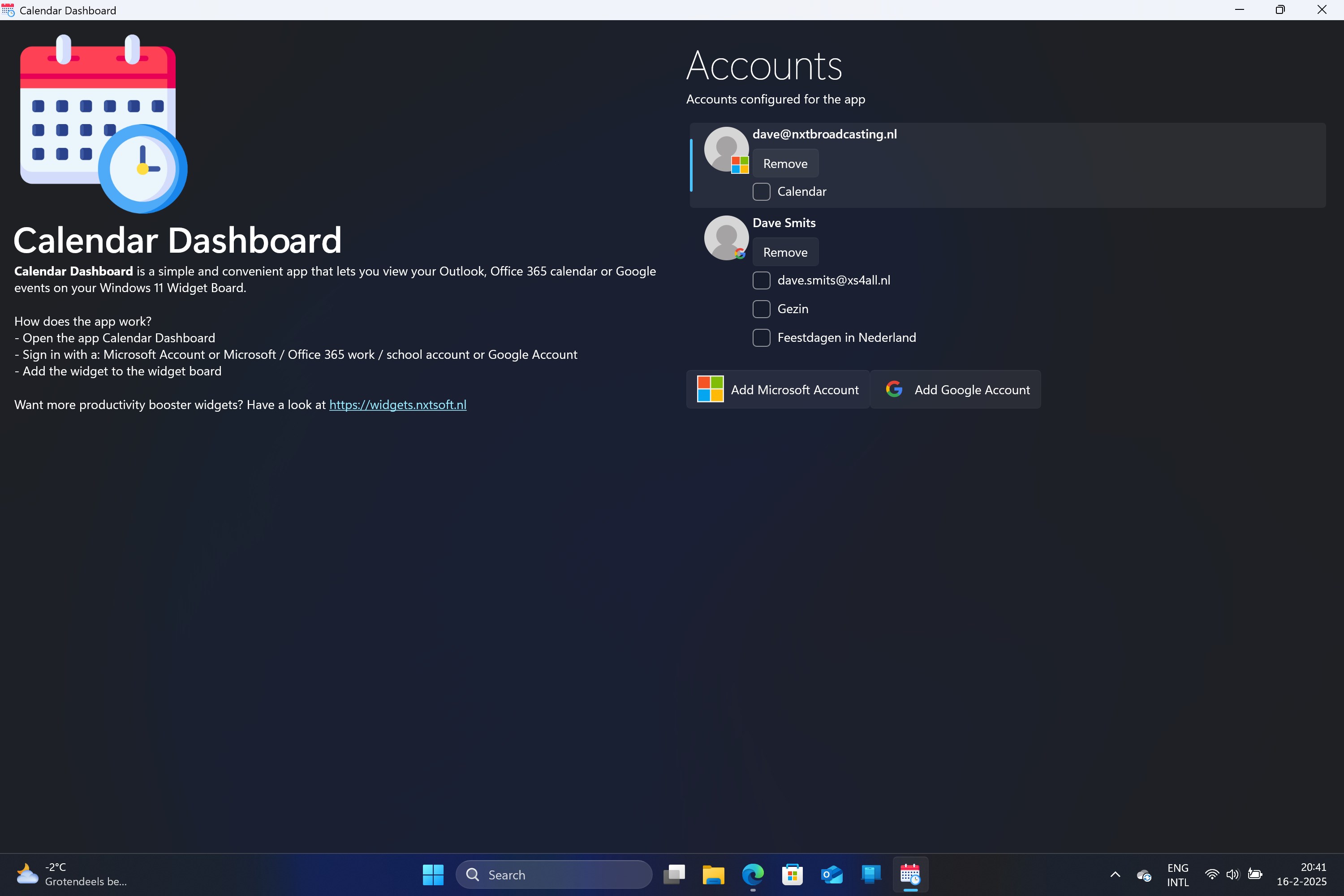
Task: Open Microsoft Edge from the taskbar
Action: [753, 874]
